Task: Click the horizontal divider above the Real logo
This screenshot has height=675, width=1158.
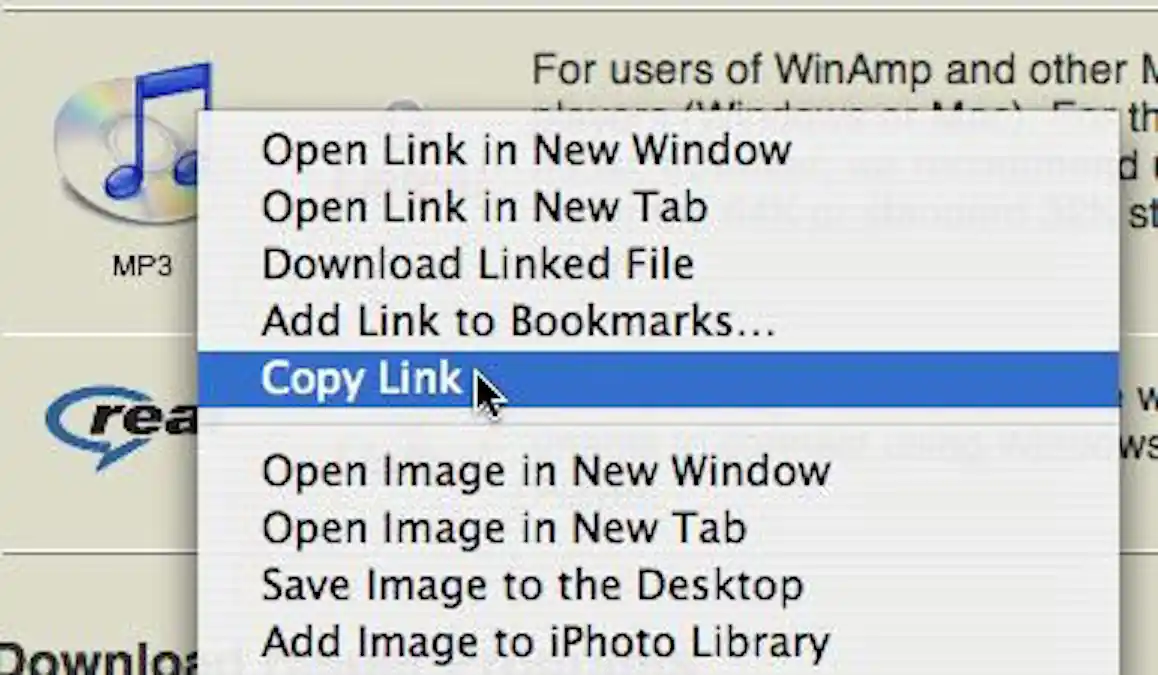Action: 98,334
